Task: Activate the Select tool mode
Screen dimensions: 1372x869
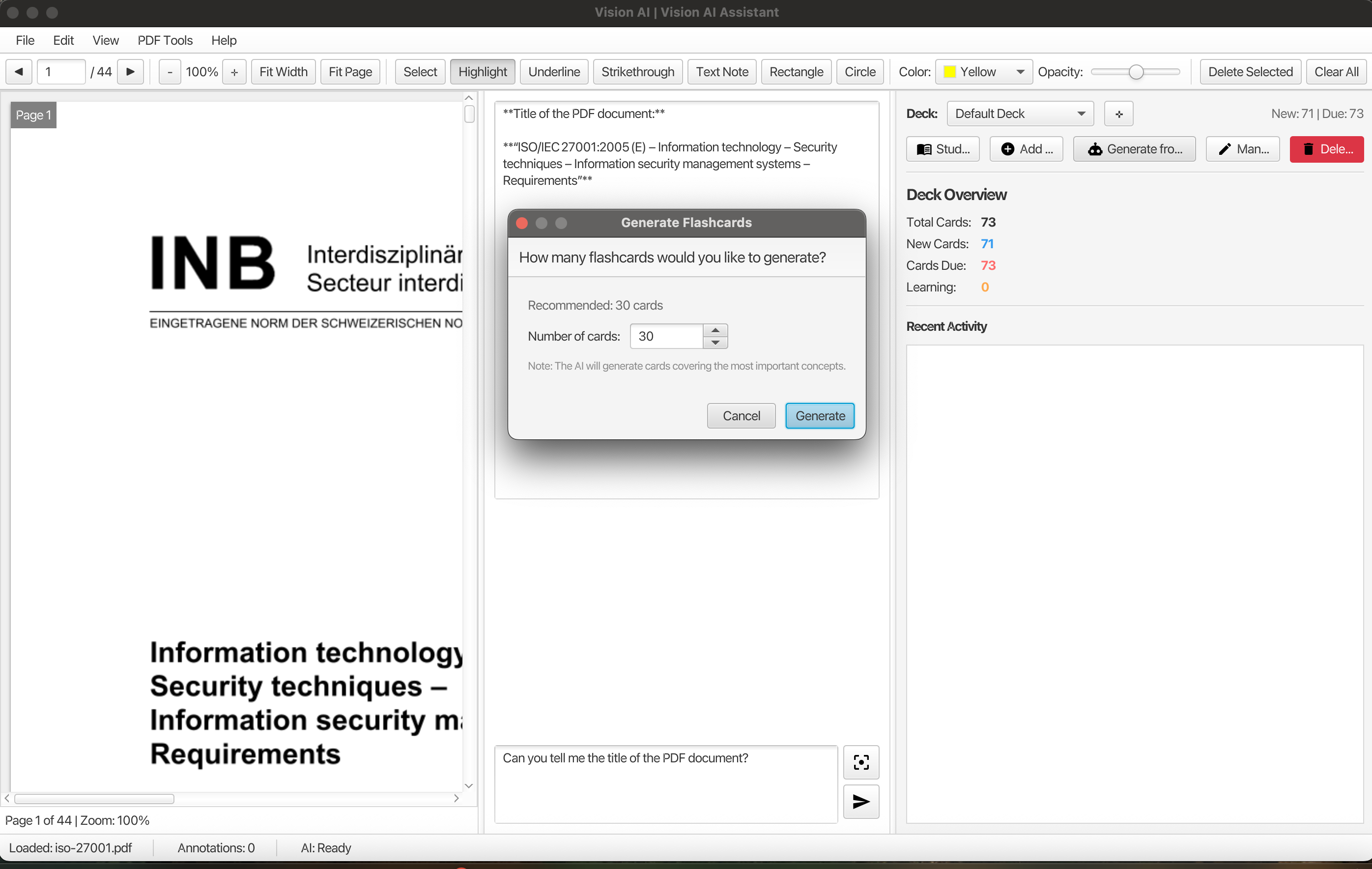Action: 419,72
